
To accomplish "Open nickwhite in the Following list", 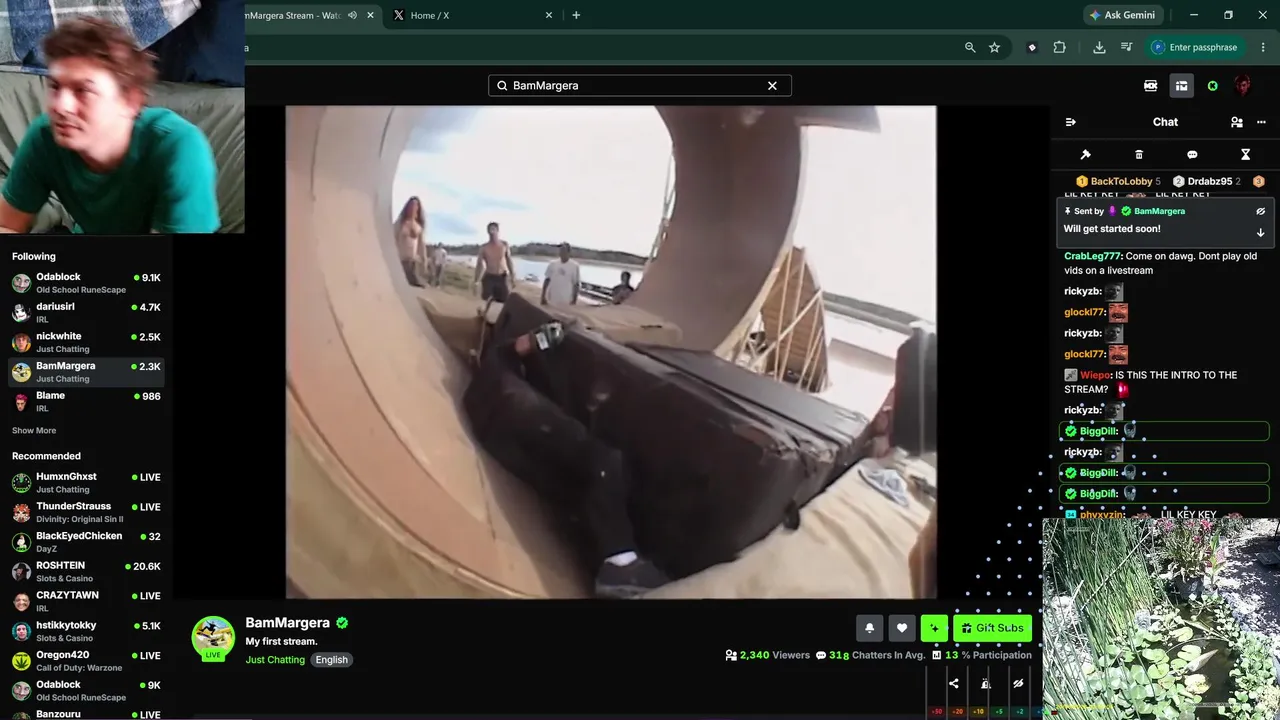I will (x=86, y=342).
